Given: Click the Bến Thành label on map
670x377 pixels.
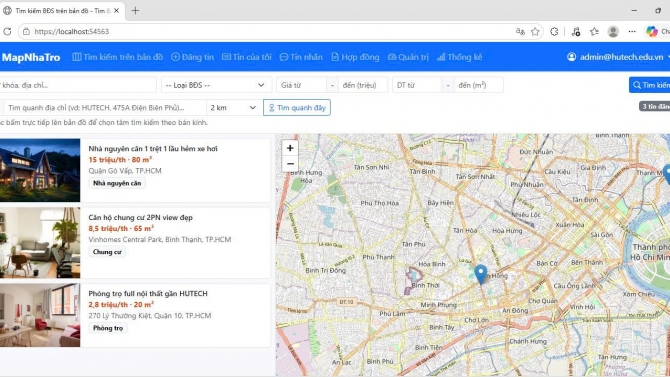Looking at the screenshot, I should (x=587, y=262).
